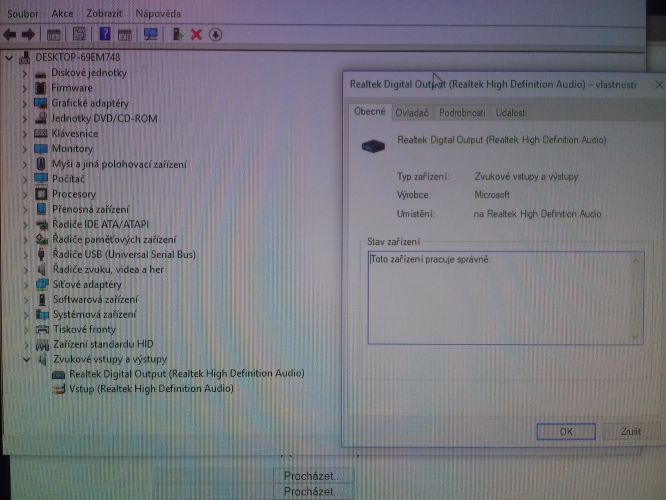Select Vstup (Realtek High Definition Audio) item
Viewport: 666px width, 500px height.
[x=151, y=389]
